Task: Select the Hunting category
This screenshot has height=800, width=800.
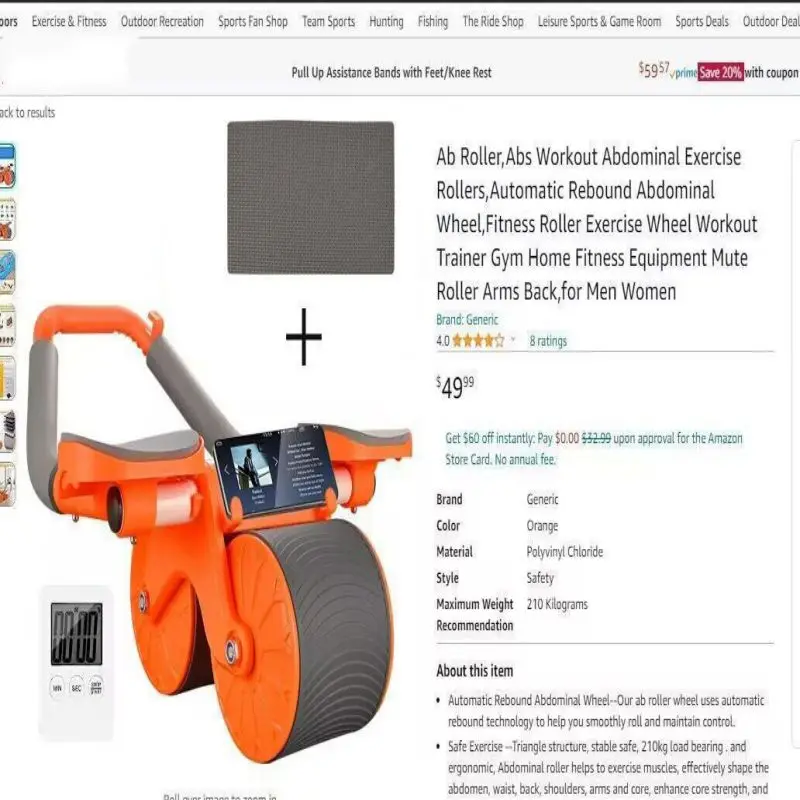Action: click(386, 21)
